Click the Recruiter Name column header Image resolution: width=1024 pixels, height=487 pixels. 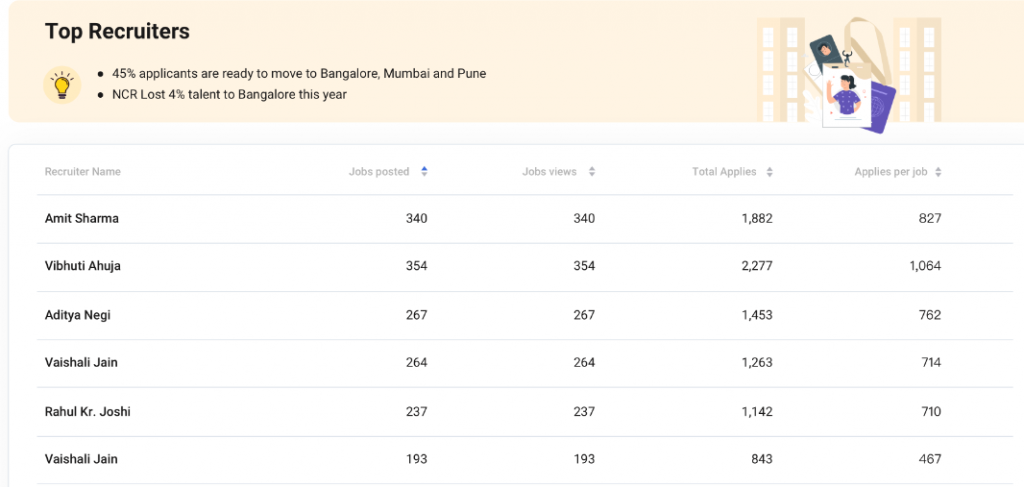[x=82, y=172]
